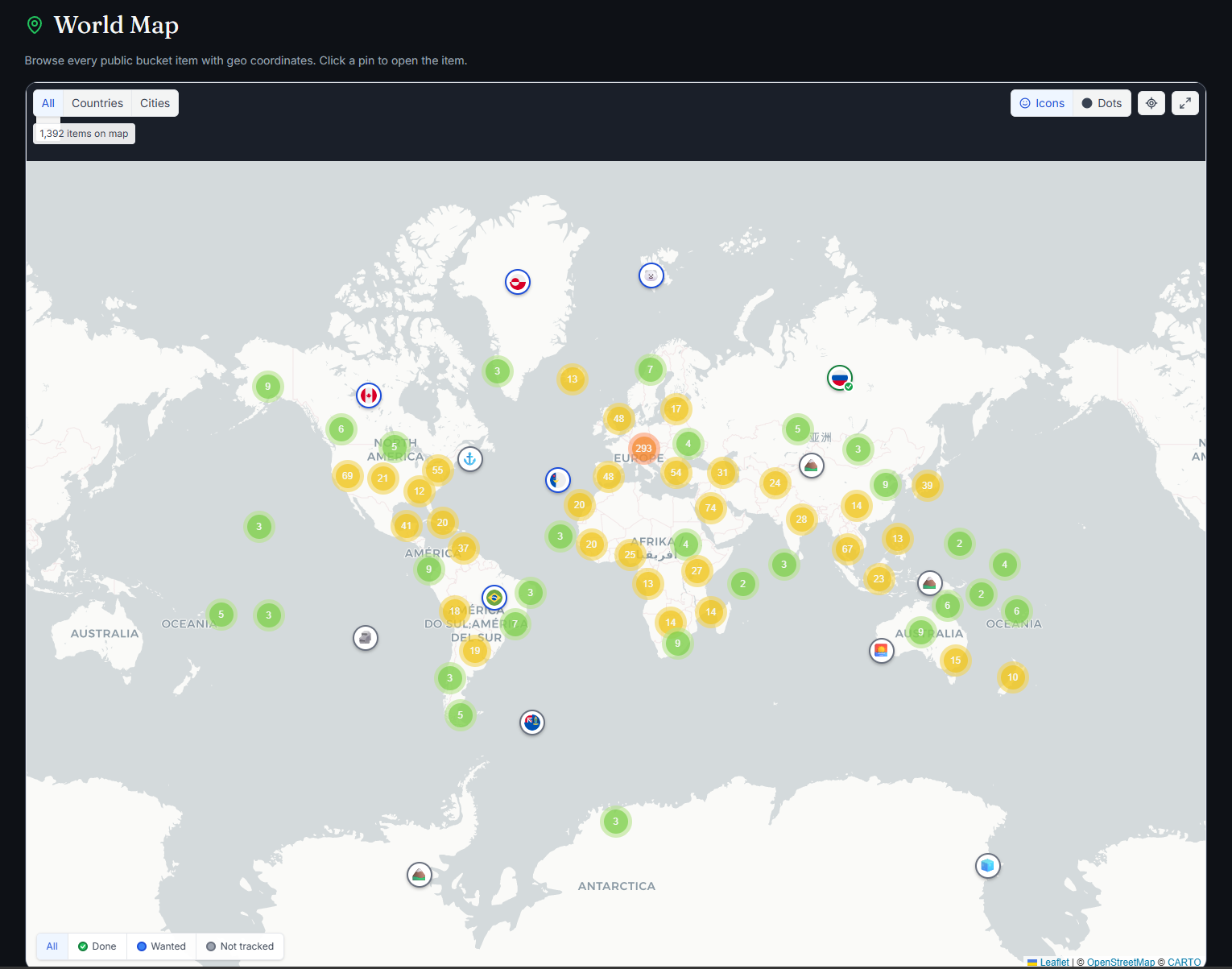Expand the 13 cluster over Iceland
Image resolution: width=1232 pixels, height=969 pixels.
click(x=573, y=379)
